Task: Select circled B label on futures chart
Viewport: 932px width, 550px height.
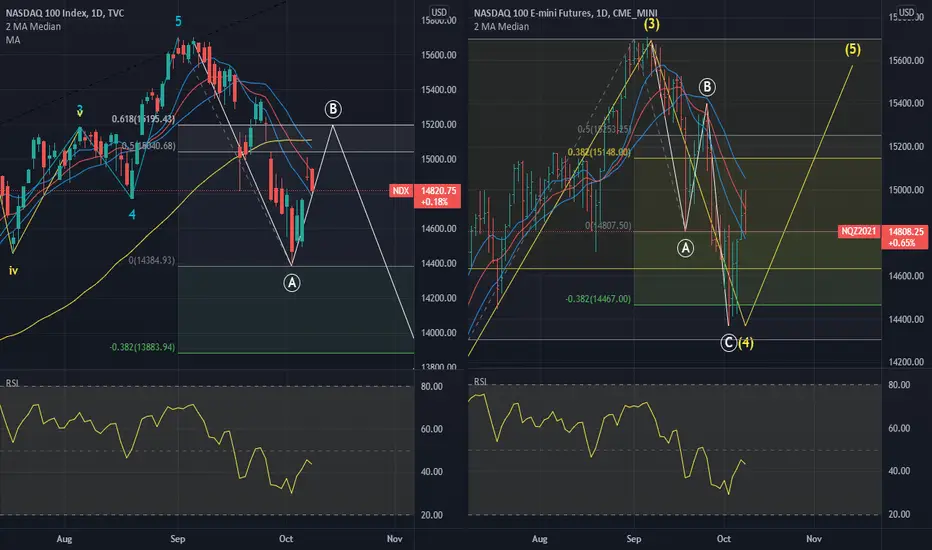Action: point(707,87)
